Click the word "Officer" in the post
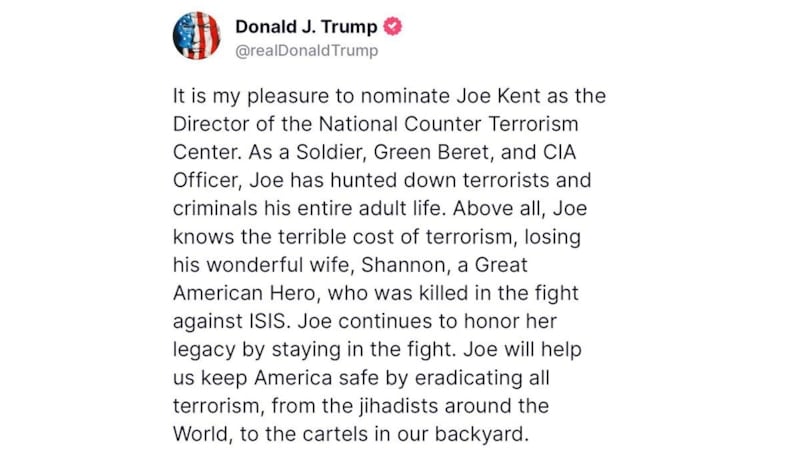This screenshot has width=800, height=450. (204, 183)
